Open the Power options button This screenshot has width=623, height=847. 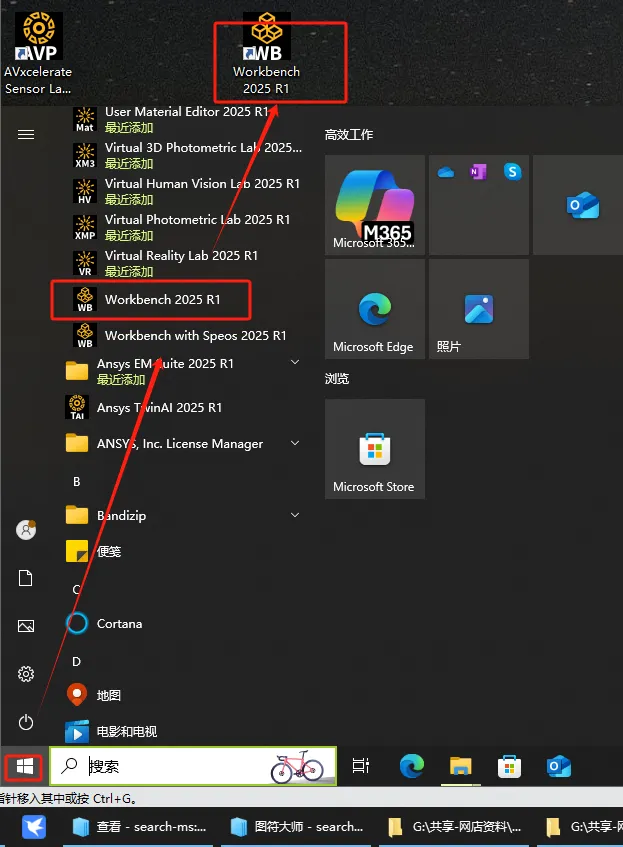coord(26,722)
